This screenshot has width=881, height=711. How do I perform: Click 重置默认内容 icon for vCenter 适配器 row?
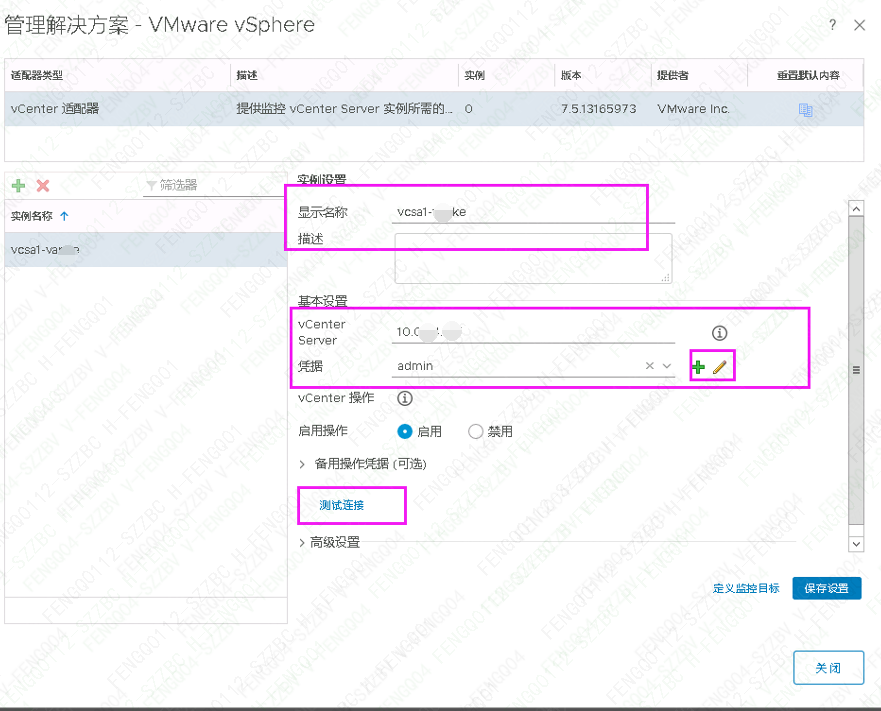(805, 109)
